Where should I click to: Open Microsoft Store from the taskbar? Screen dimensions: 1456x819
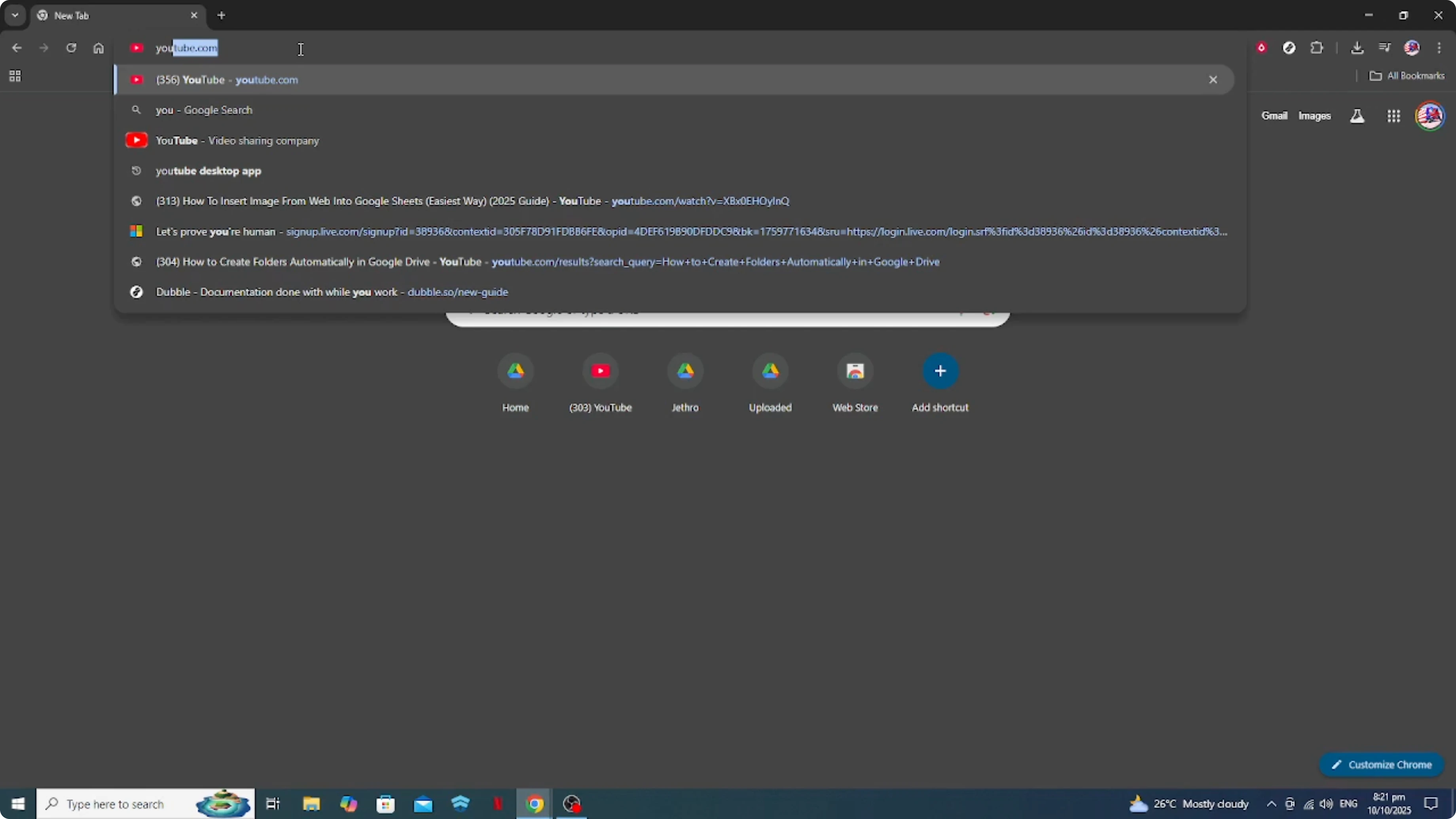[386, 803]
